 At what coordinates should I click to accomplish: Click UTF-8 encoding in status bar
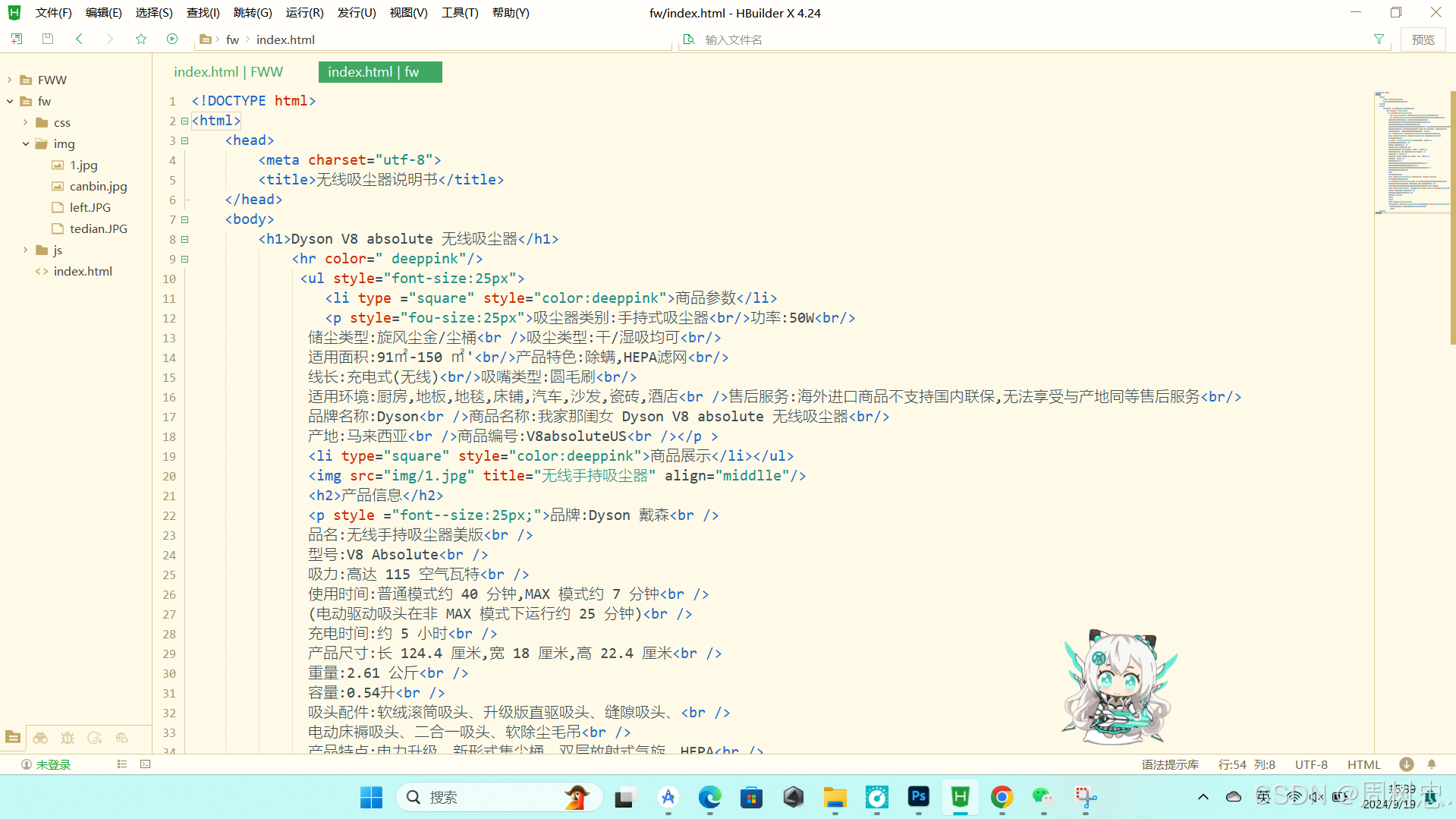click(x=1311, y=764)
